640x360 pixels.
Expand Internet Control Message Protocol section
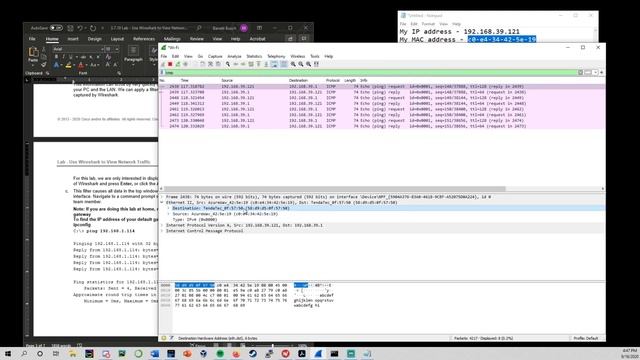pyautogui.click(x=162, y=231)
